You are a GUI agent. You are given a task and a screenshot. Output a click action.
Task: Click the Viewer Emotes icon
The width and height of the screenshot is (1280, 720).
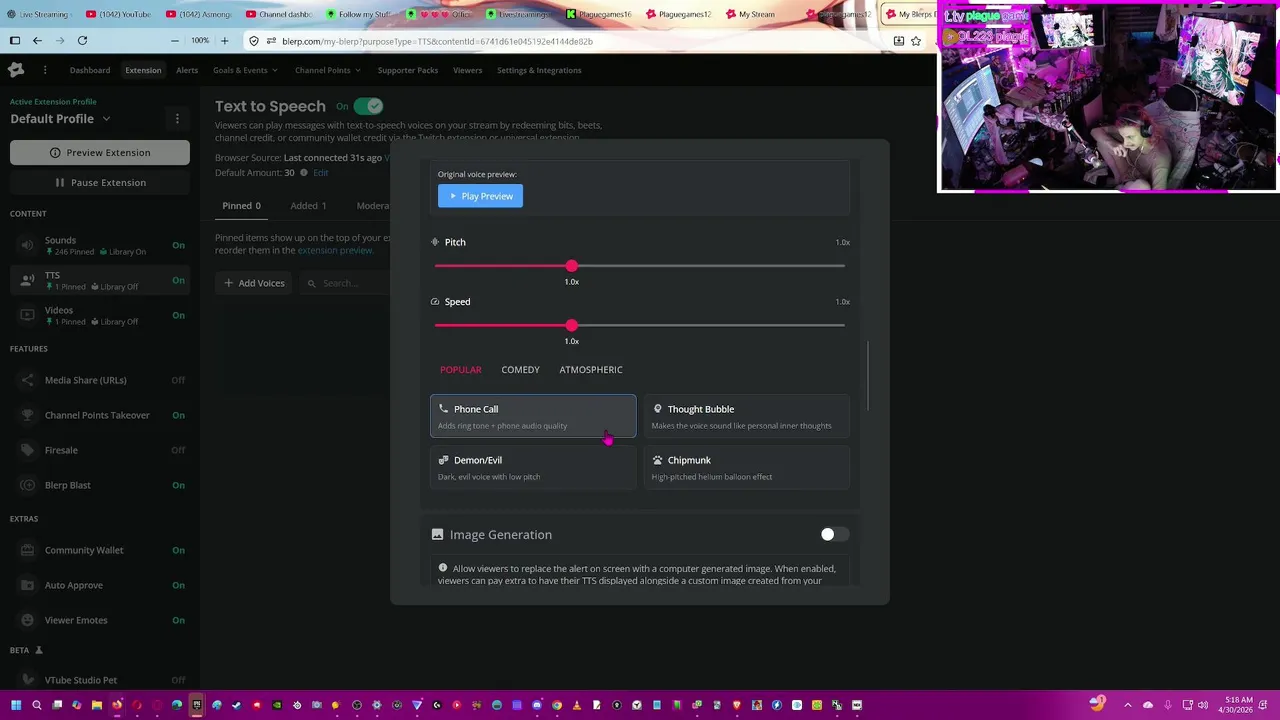tap(27, 620)
